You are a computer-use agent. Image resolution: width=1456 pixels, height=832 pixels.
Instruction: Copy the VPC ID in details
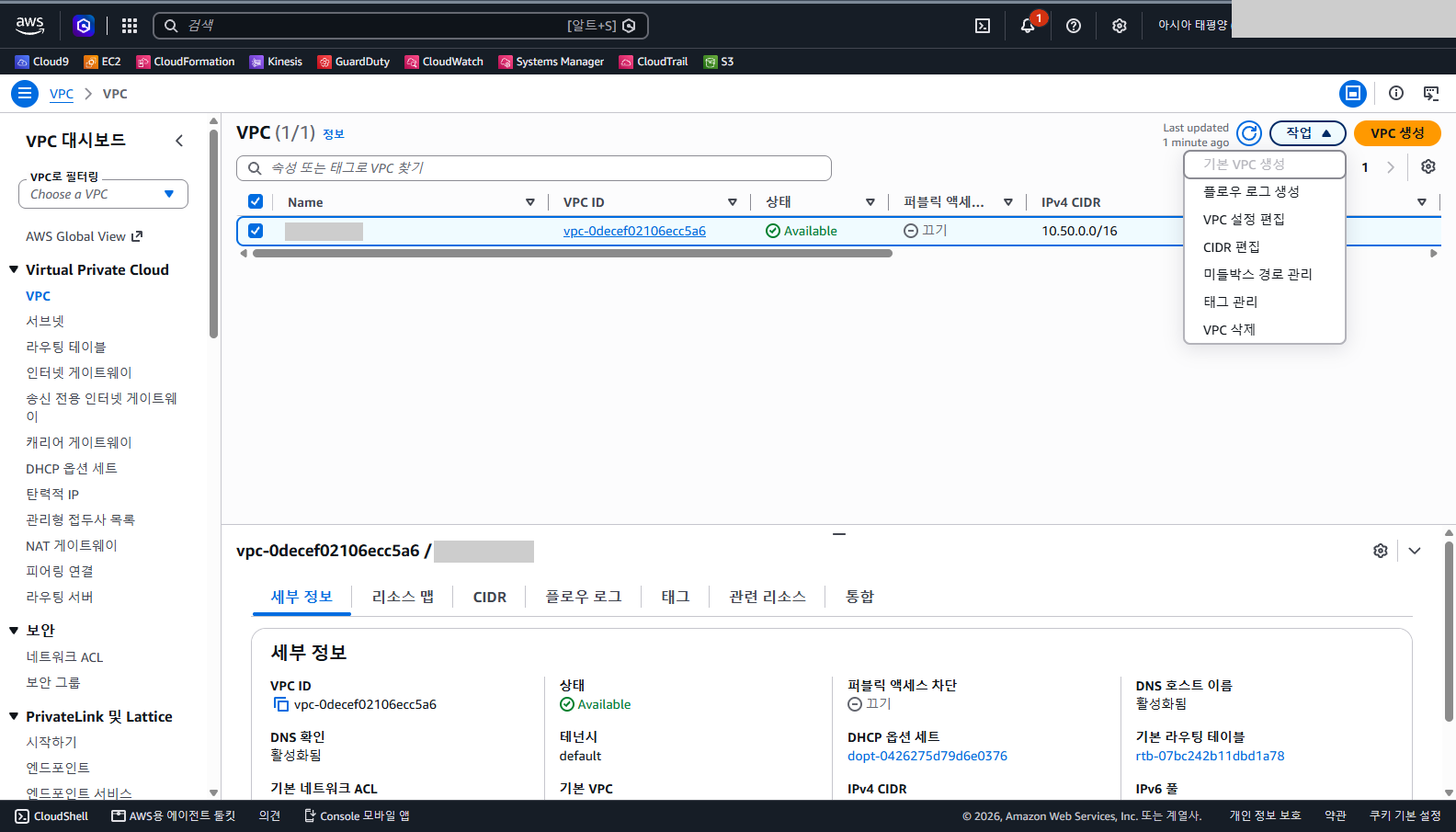tap(280, 704)
